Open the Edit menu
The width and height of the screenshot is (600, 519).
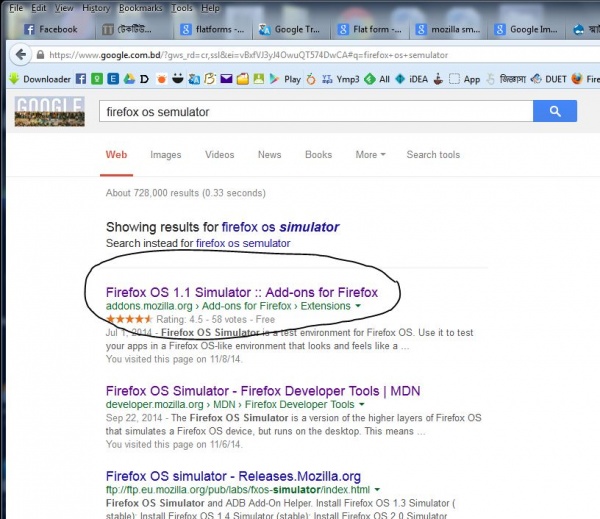pos(39,8)
